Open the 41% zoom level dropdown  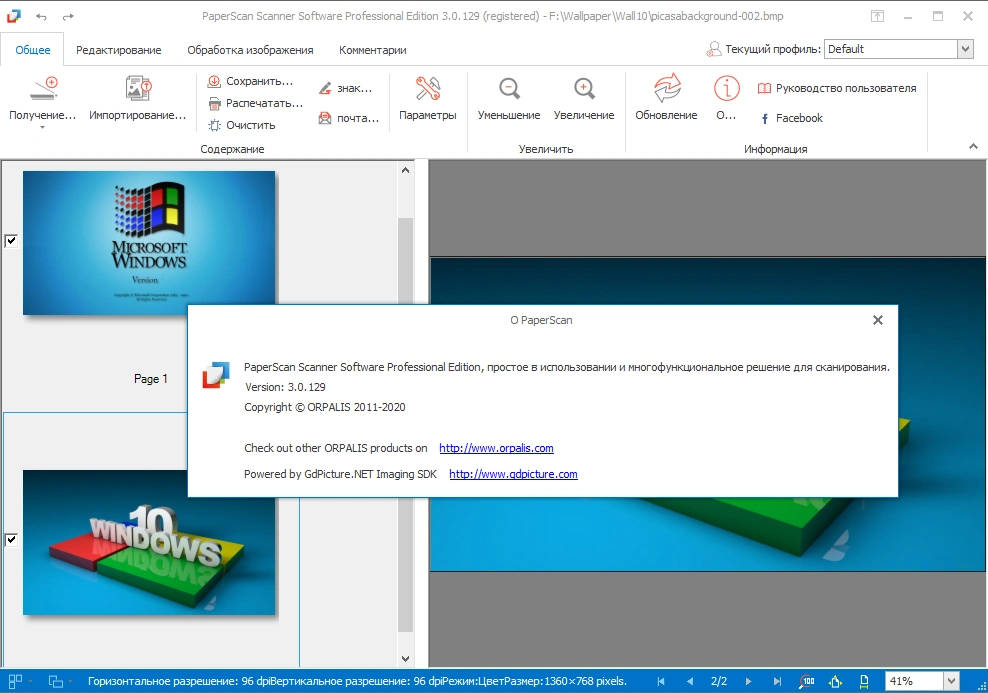point(951,681)
